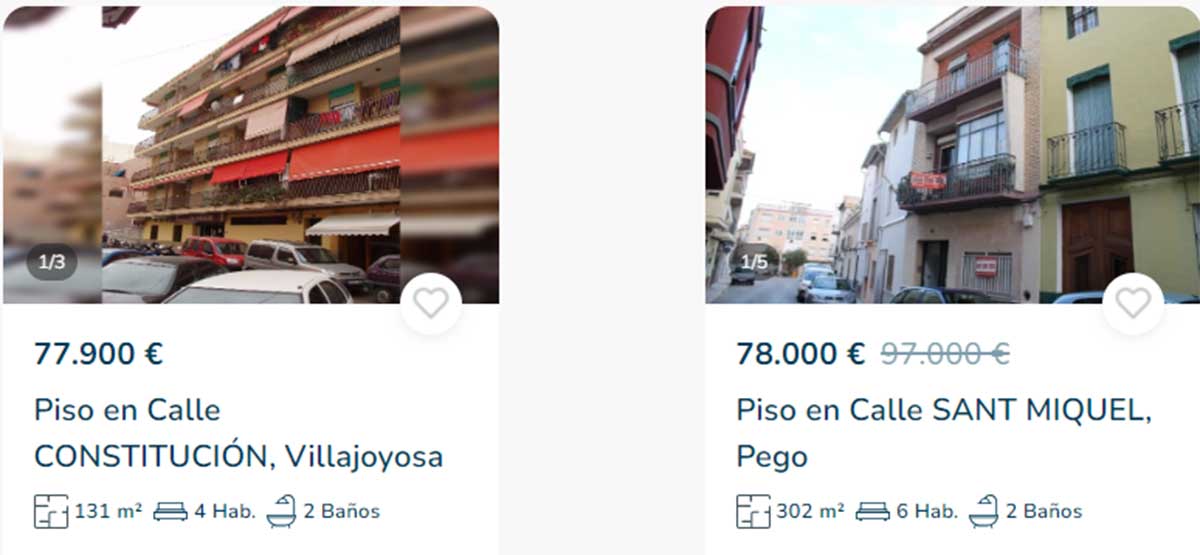Click bathtub icon beside Villajoyosa 2 Baños
This screenshot has height=555, width=1200.
(281, 511)
